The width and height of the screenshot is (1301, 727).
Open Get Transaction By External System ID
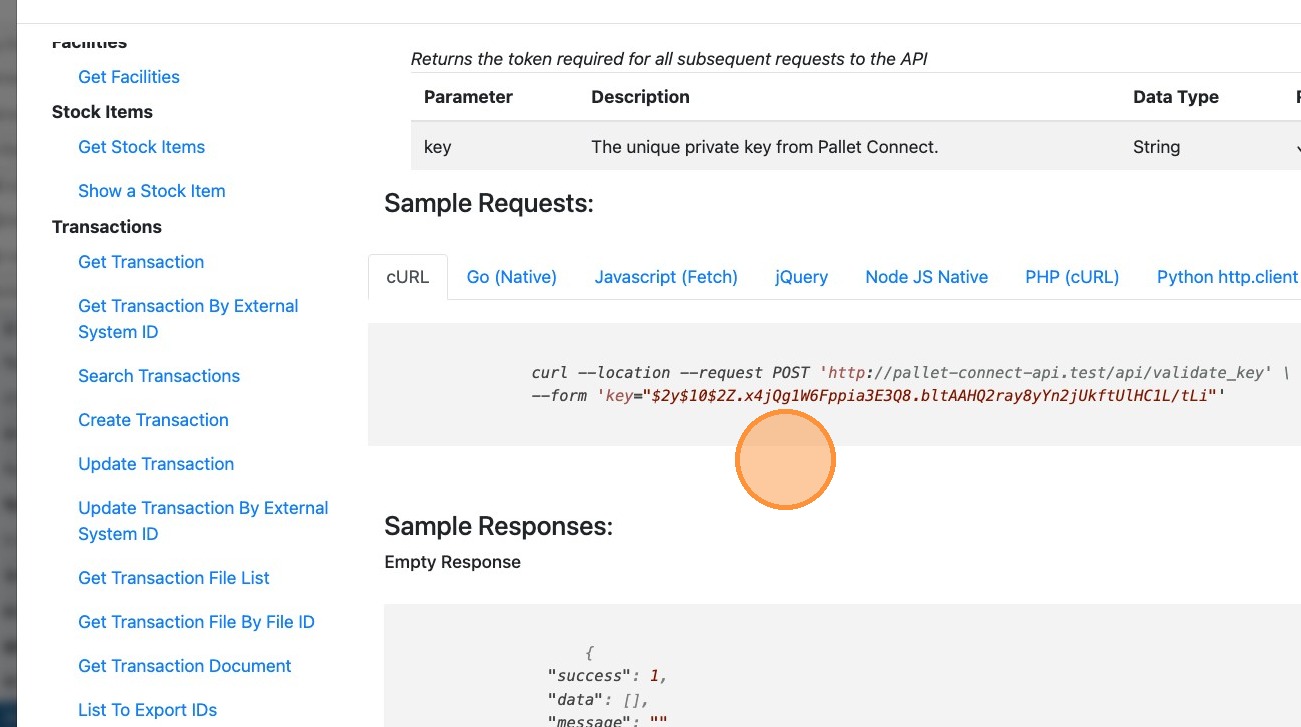[188, 318]
